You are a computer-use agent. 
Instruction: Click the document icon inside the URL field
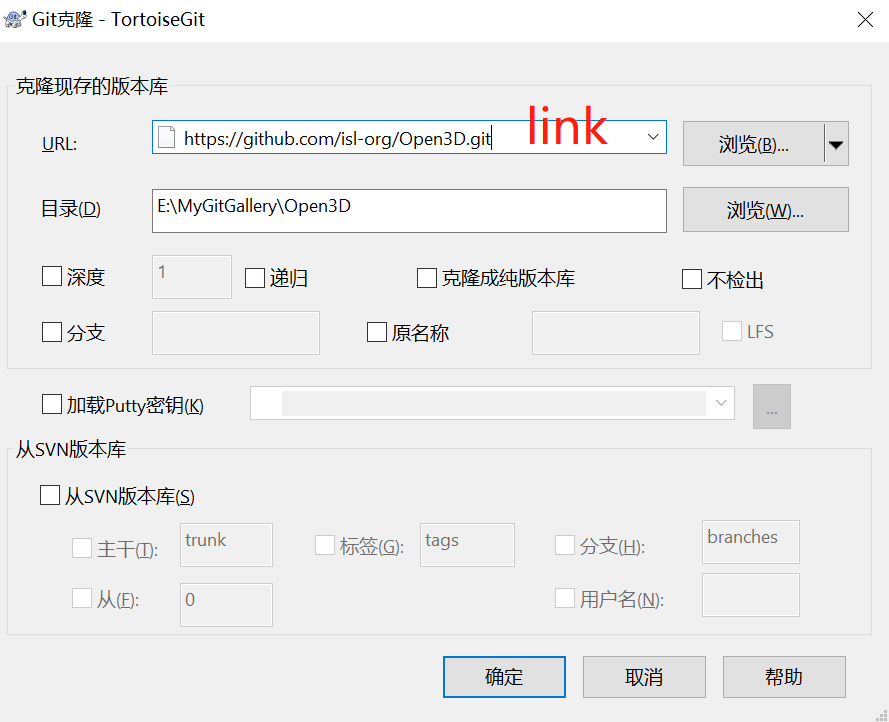click(166, 137)
